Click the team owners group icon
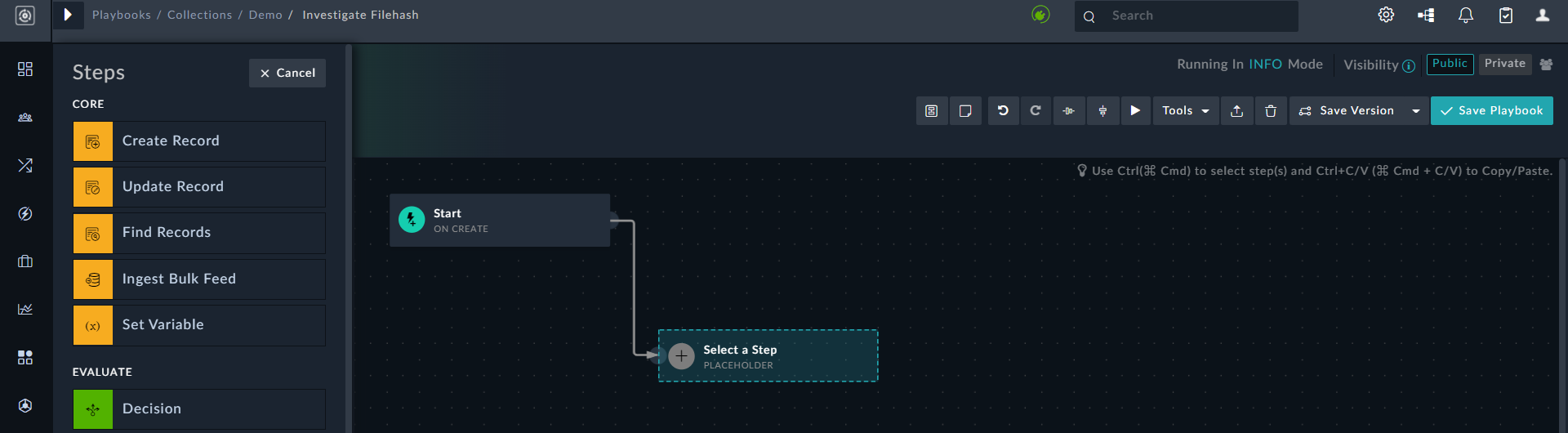 click(1546, 65)
